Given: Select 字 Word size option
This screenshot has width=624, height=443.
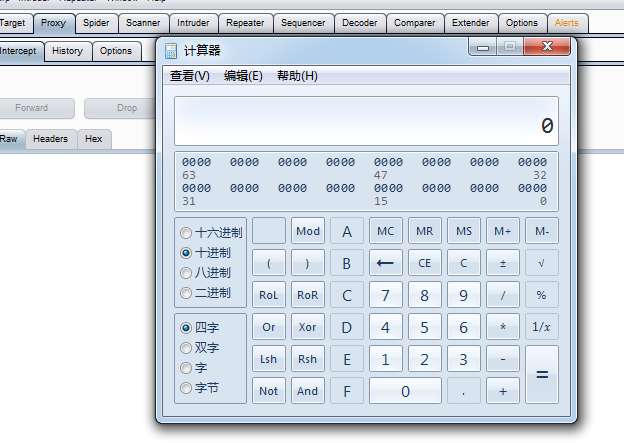Looking at the screenshot, I should click(193, 368).
